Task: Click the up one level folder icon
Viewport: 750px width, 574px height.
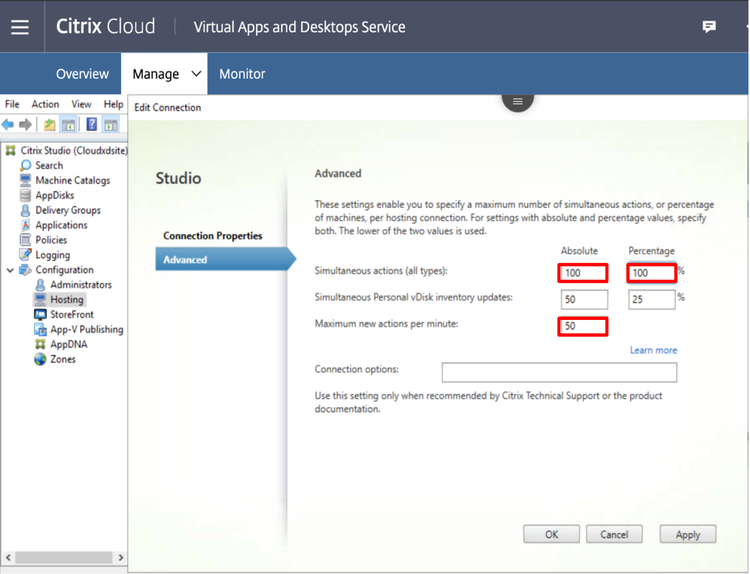Action: click(49, 125)
